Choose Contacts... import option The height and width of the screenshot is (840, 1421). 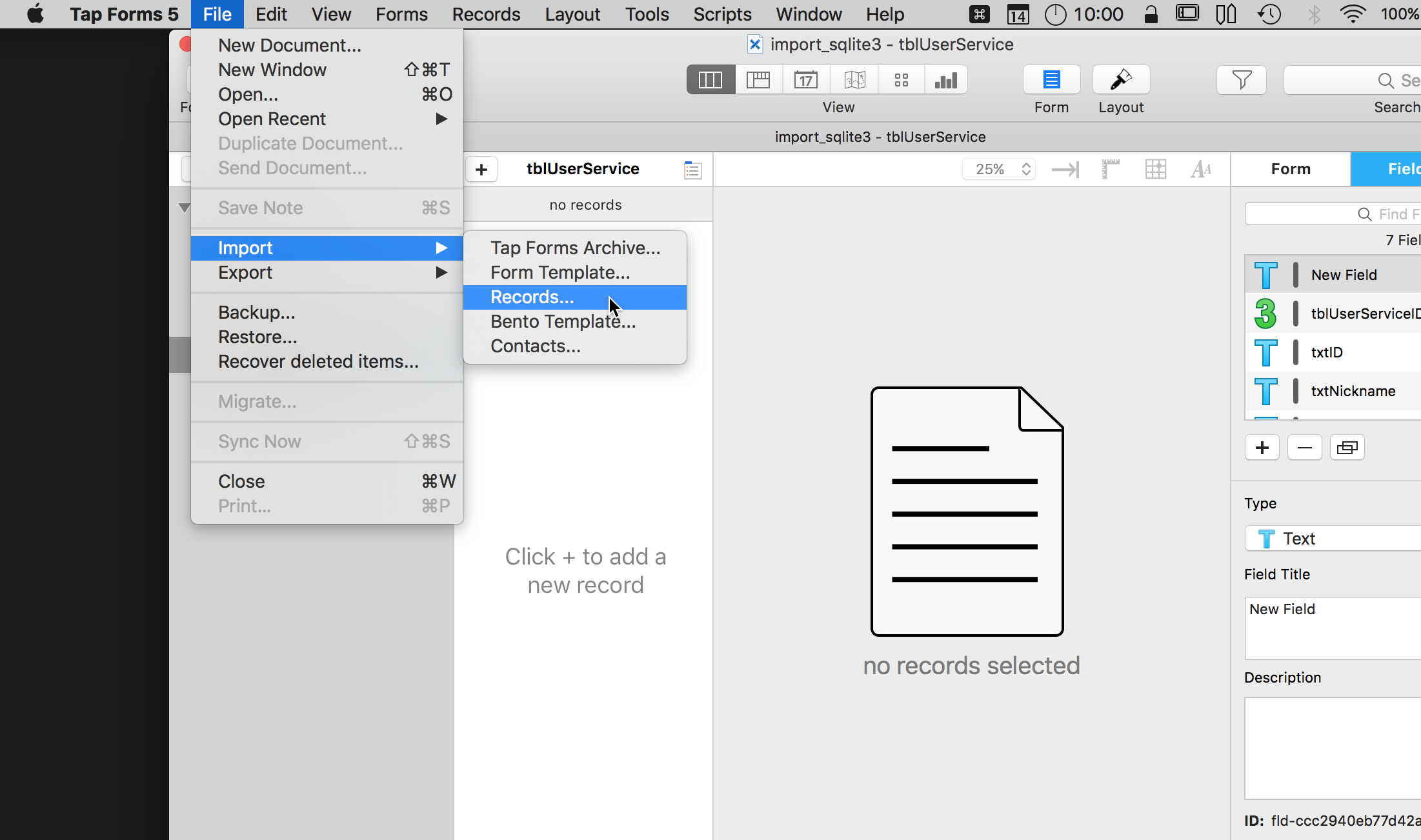point(575,346)
